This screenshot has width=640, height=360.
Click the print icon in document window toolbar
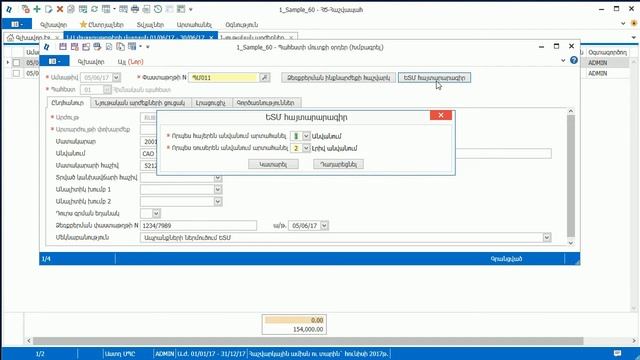[x=97, y=47]
